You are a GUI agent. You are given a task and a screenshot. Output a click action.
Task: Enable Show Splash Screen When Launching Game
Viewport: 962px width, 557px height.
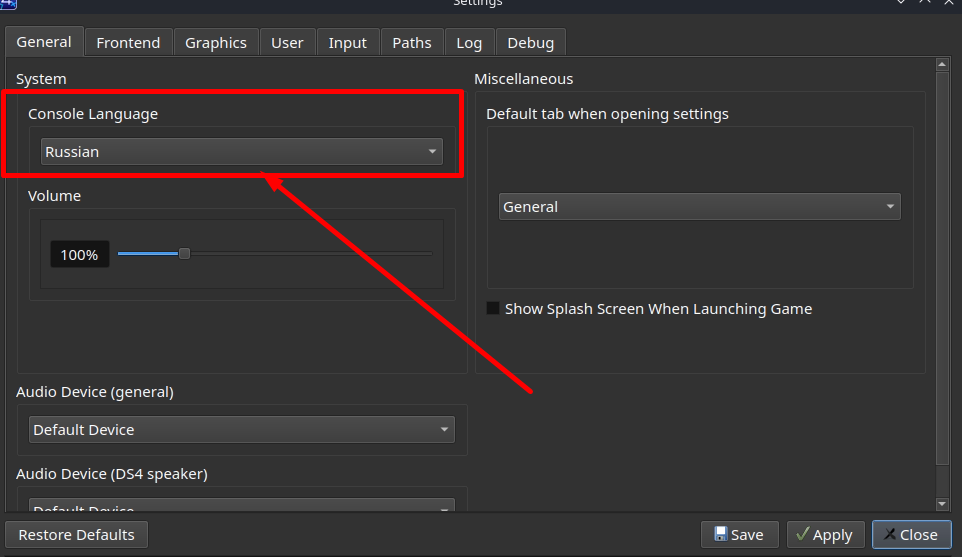(x=493, y=309)
